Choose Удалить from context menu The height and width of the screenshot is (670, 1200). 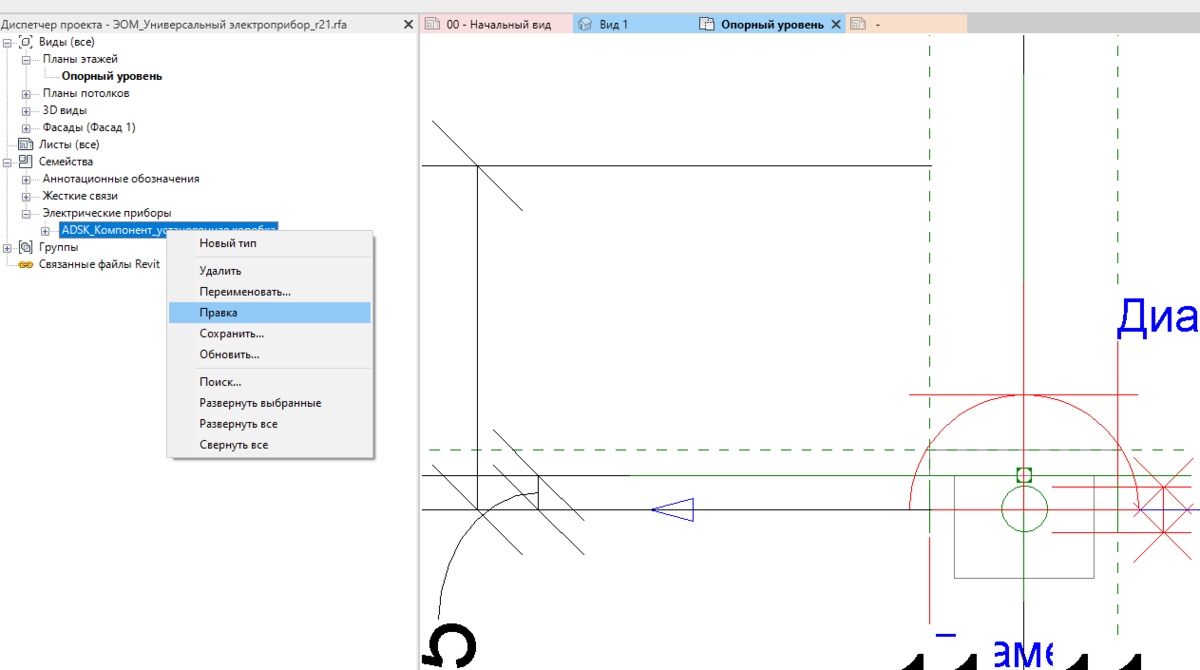point(270,271)
